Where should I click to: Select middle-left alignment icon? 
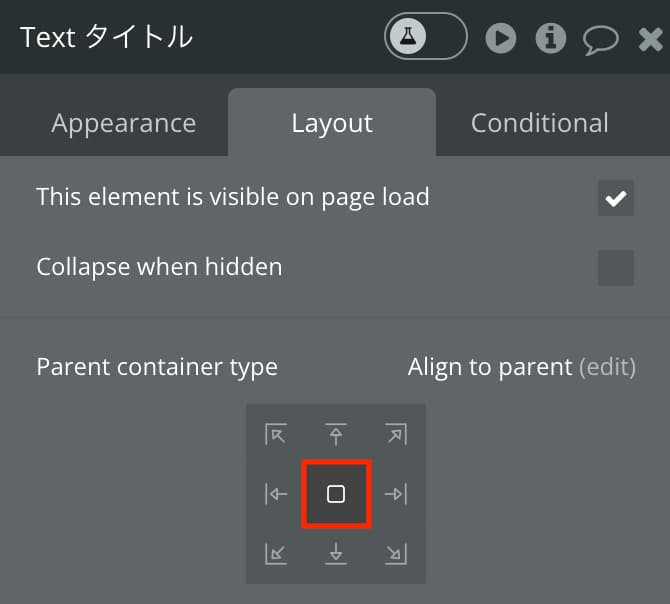[276, 494]
